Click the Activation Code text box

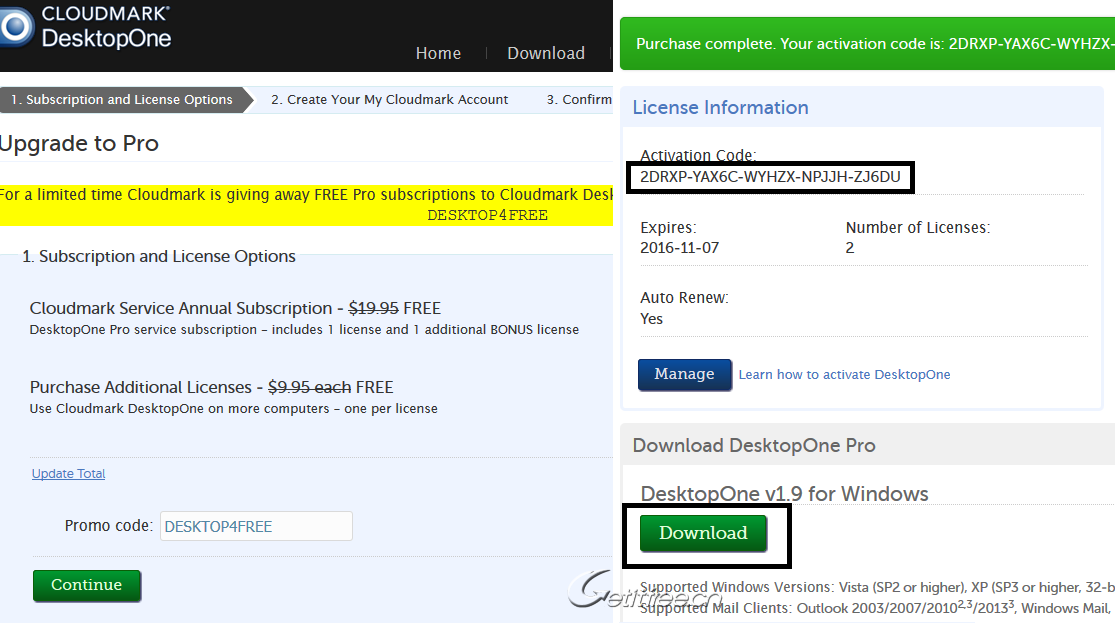coord(770,178)
